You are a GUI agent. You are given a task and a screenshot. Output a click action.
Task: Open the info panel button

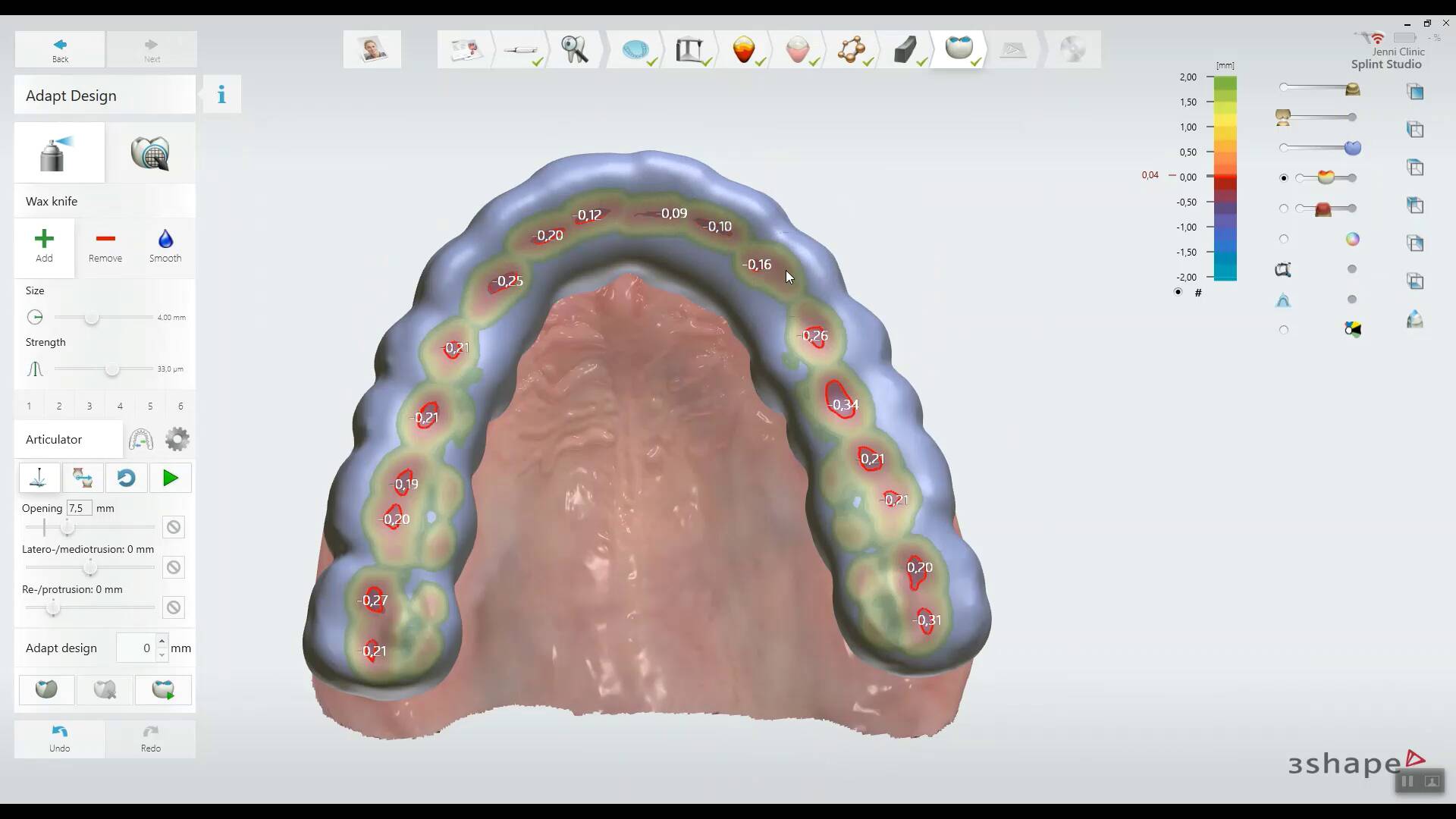coord(221,95)
